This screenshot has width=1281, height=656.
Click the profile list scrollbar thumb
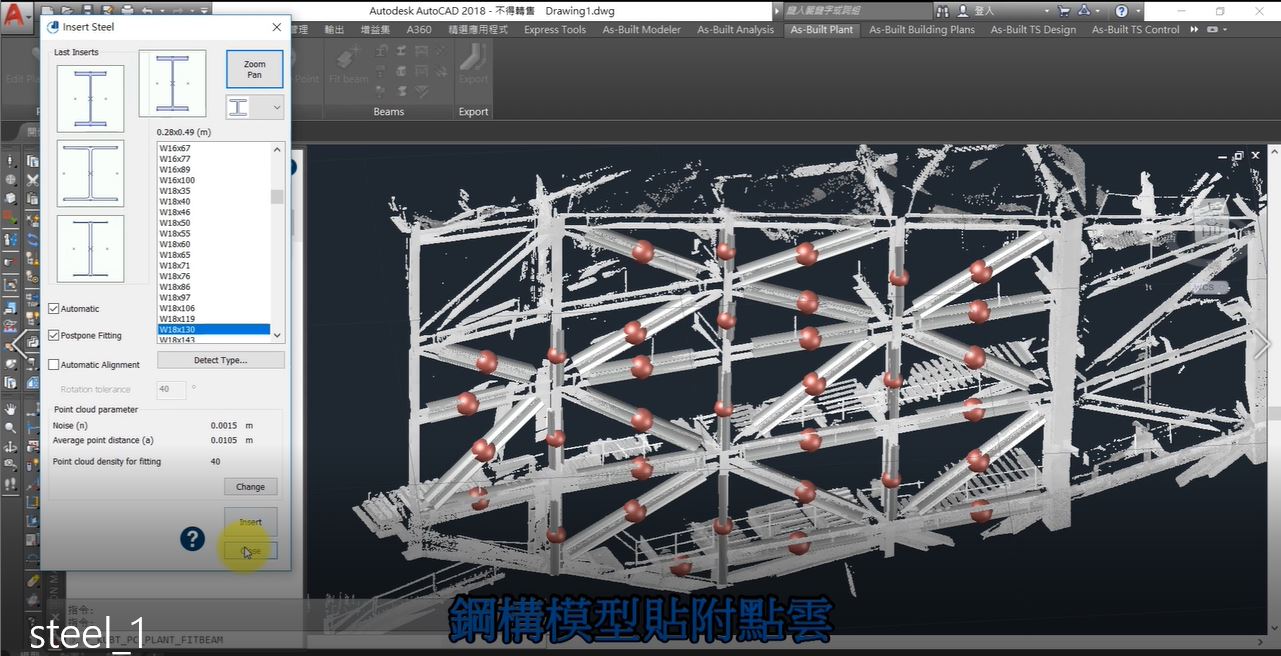coord(277,197)
